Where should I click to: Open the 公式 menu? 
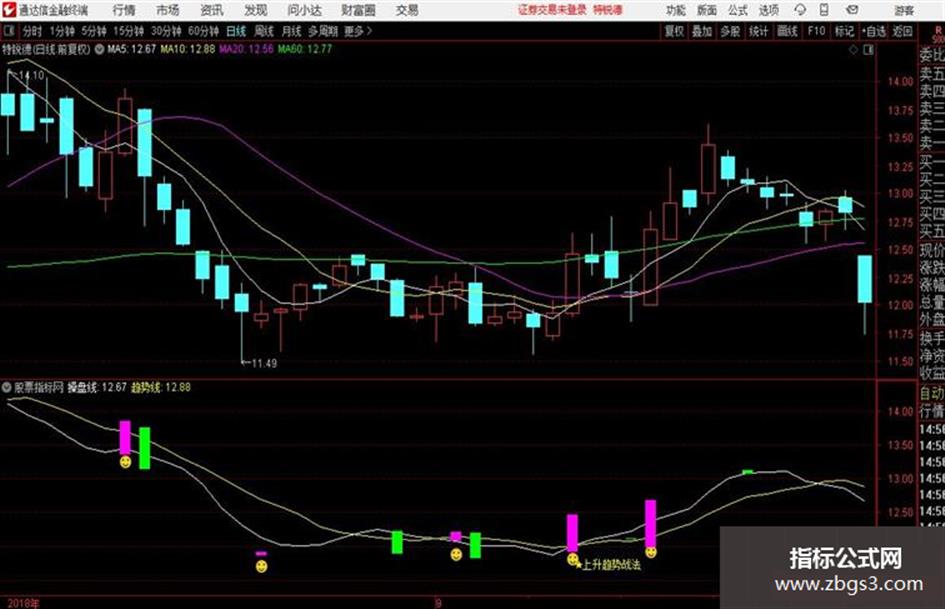(x=738, y=10)
